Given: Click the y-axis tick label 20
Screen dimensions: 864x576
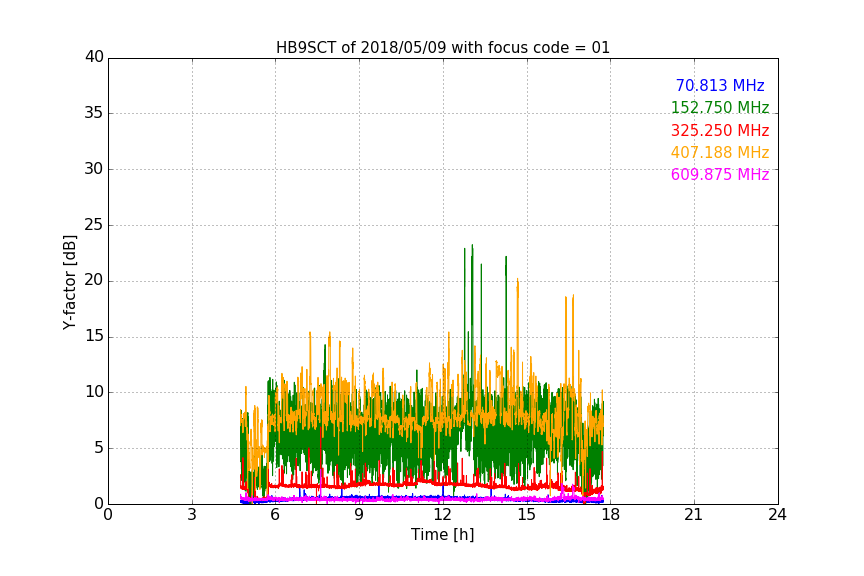Looking at the screenshot, I should (94, 280).
